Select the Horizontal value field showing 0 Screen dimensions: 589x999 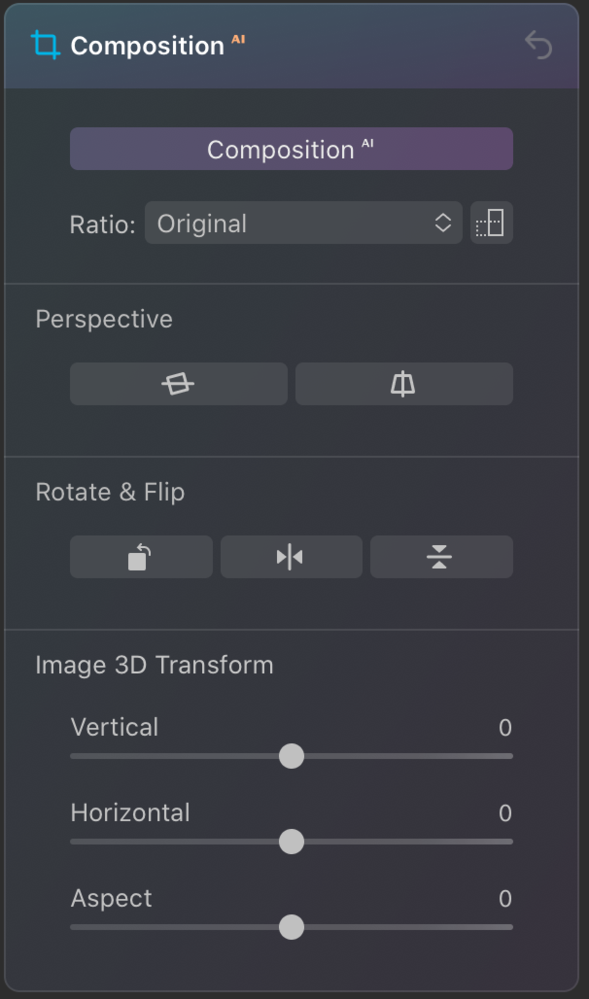tap(505, 813)
